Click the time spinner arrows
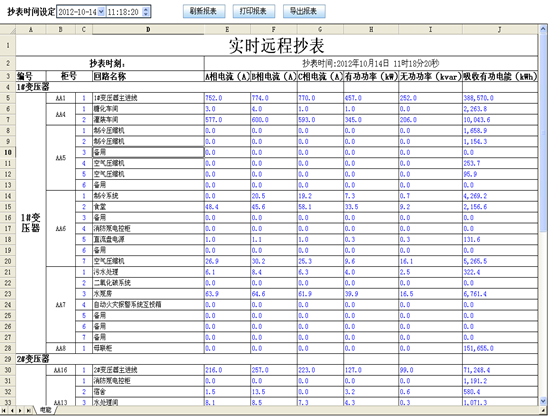 tap(146, 12)
